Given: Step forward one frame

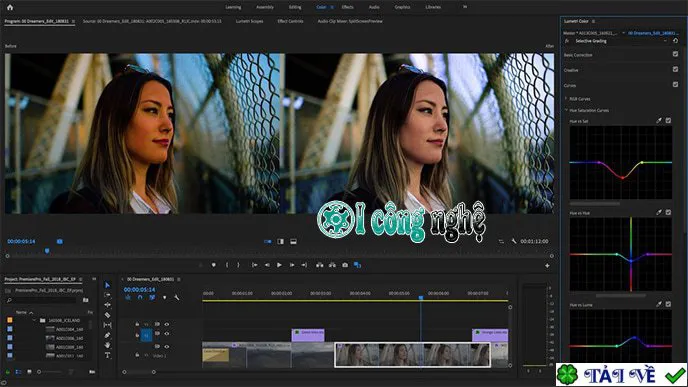Looking at the screenshot, I should tap(291, 265).
